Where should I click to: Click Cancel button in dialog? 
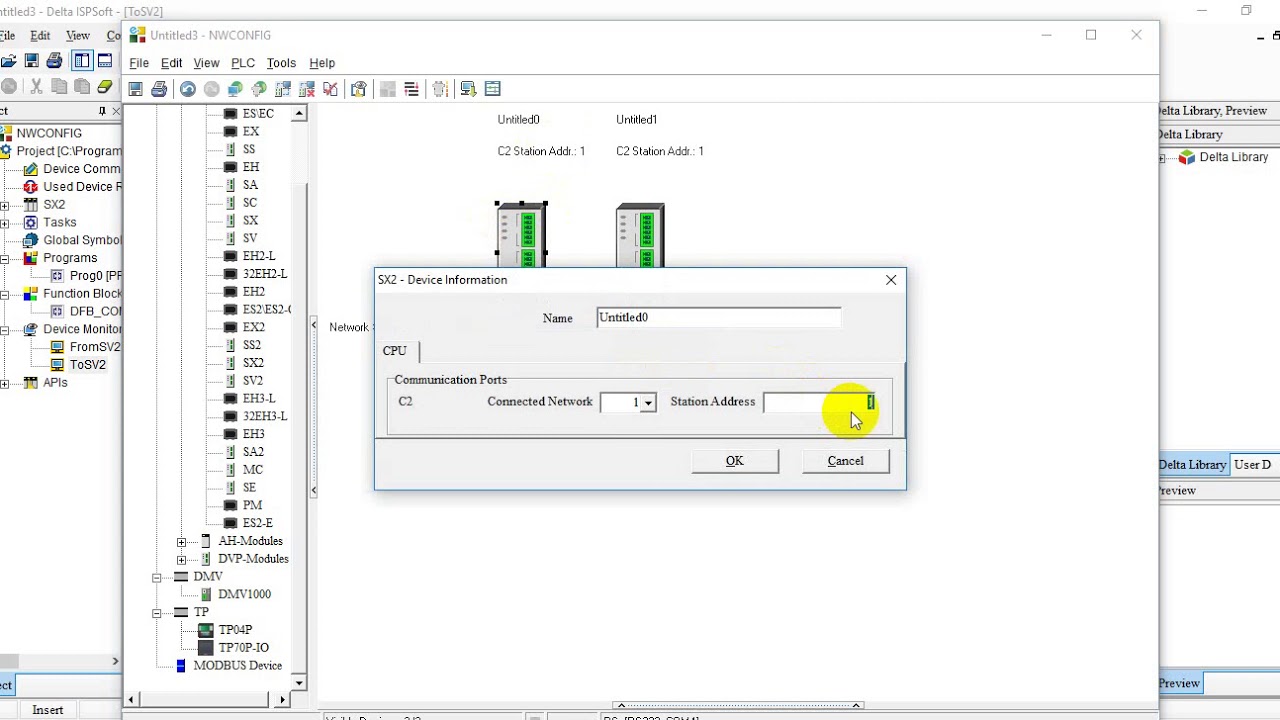(846, 461)
